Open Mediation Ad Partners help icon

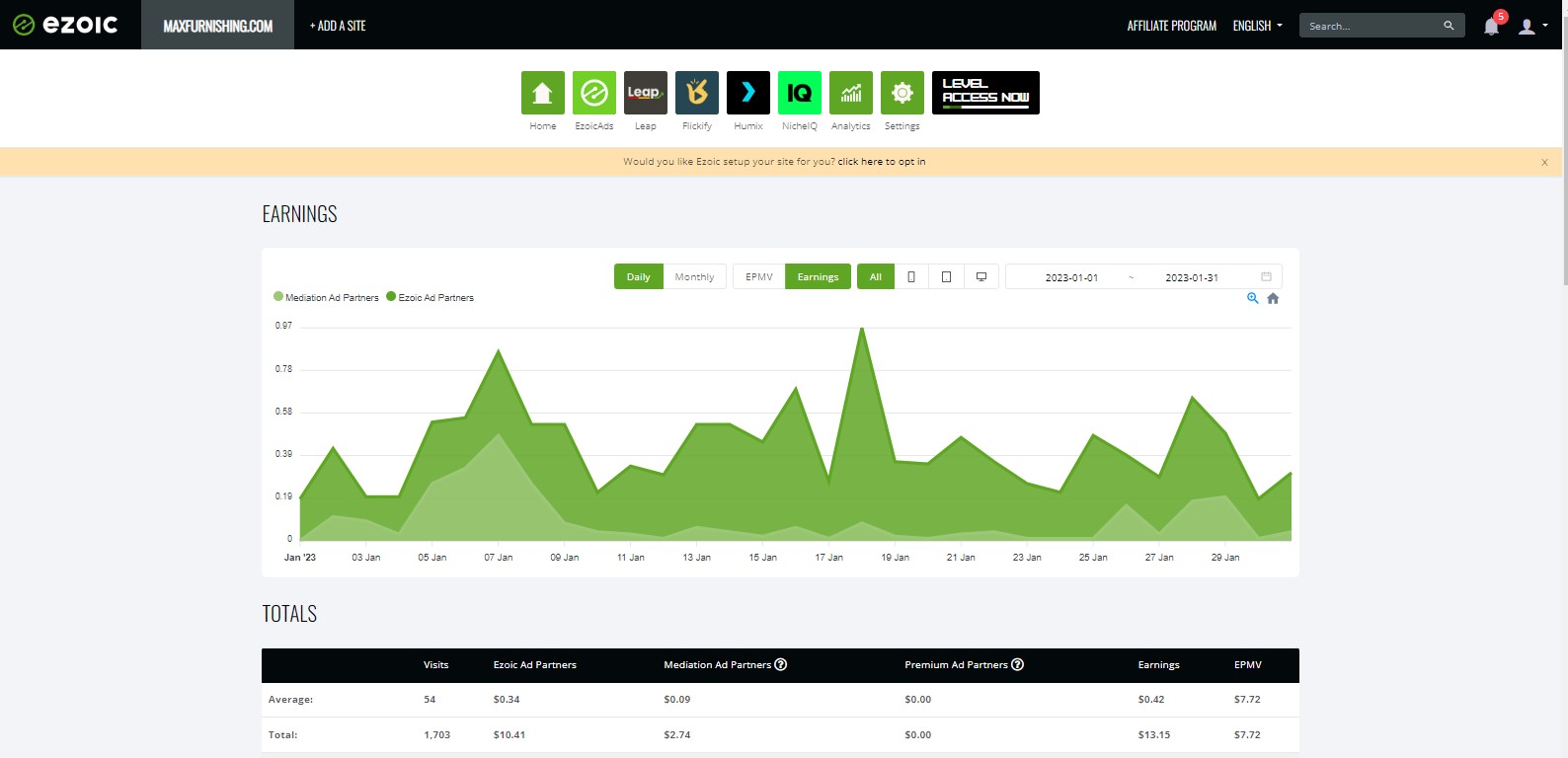click(x=781, y=664)
